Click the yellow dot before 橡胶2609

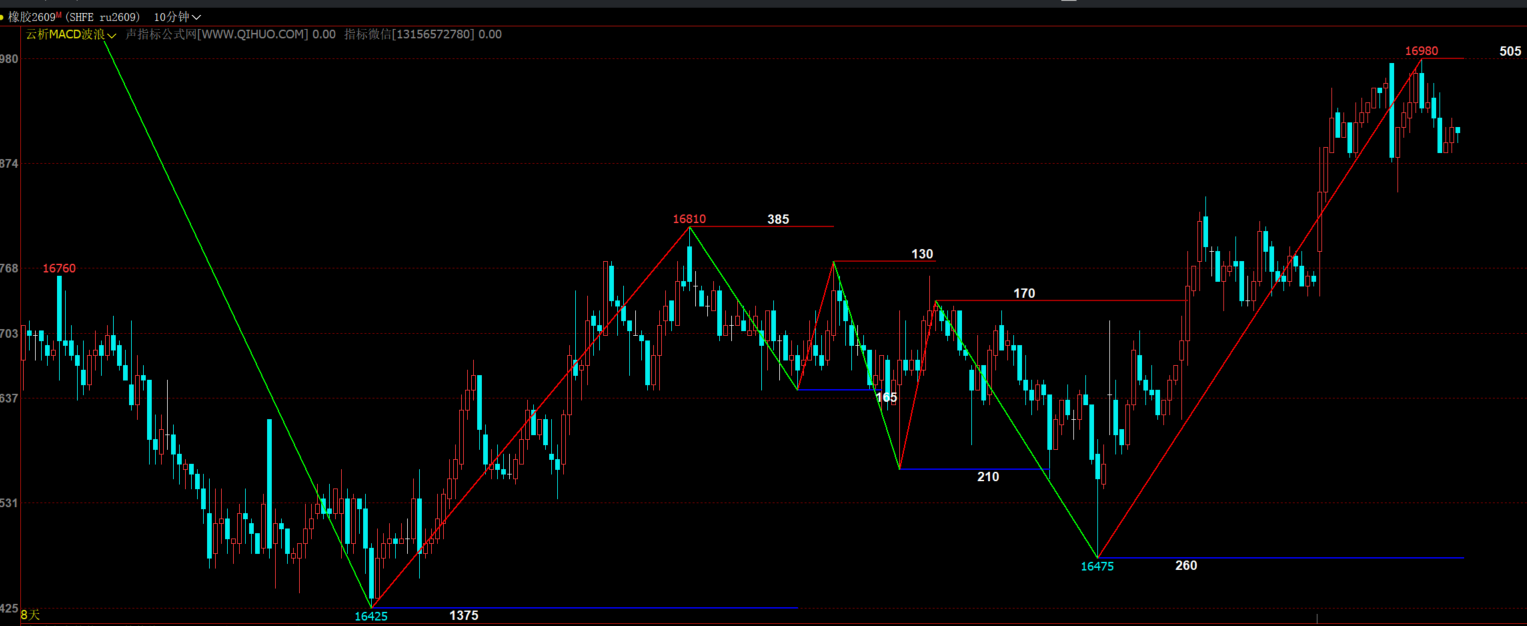[x=3, y=17]
